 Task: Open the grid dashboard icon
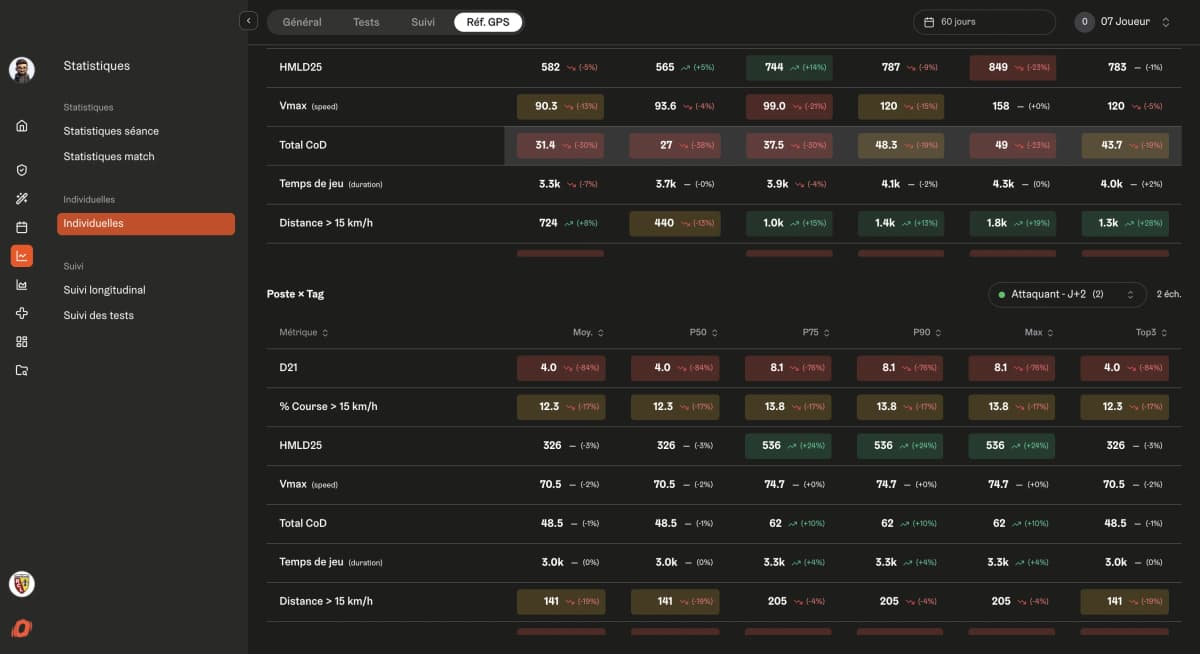(22, 341)
